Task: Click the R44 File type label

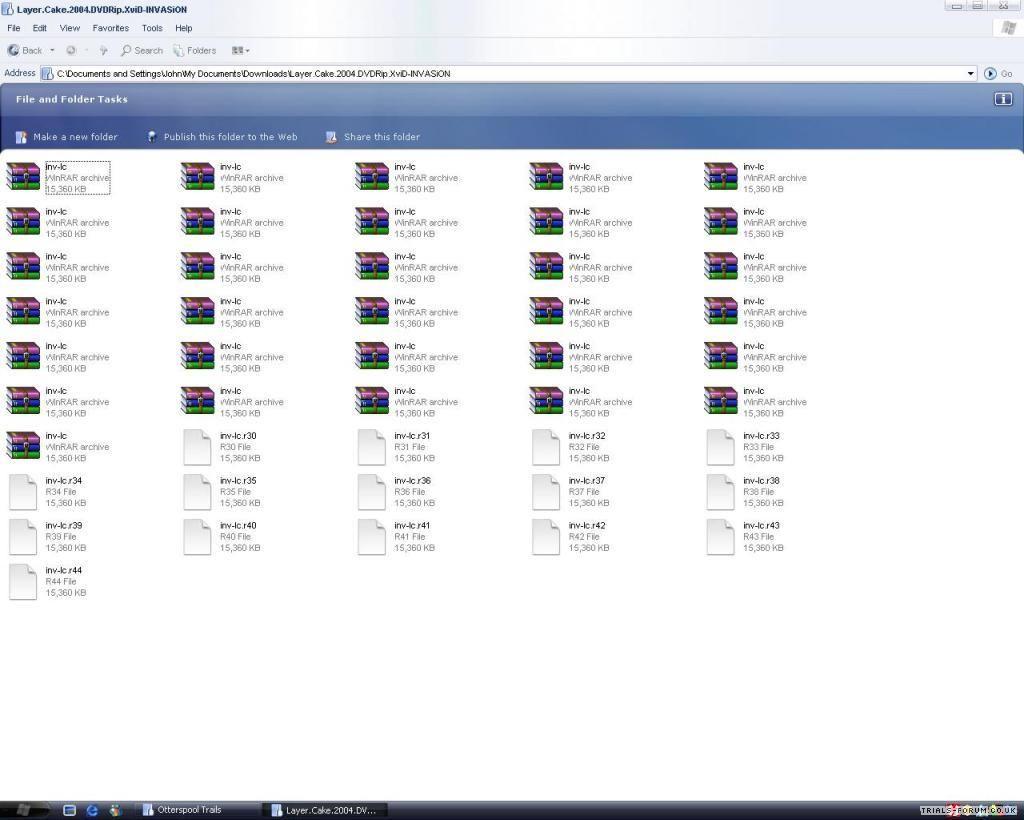Action: click(x=61, y=582)
